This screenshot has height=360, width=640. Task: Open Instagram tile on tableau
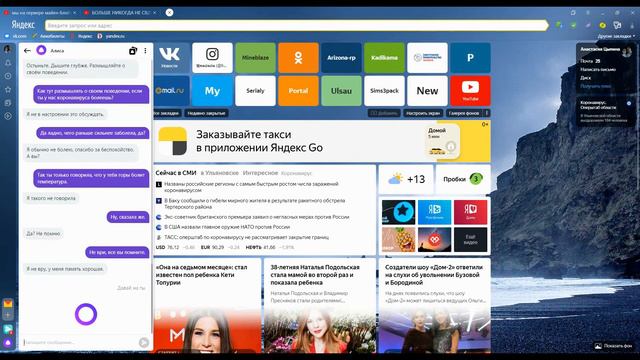click(212, 58)
